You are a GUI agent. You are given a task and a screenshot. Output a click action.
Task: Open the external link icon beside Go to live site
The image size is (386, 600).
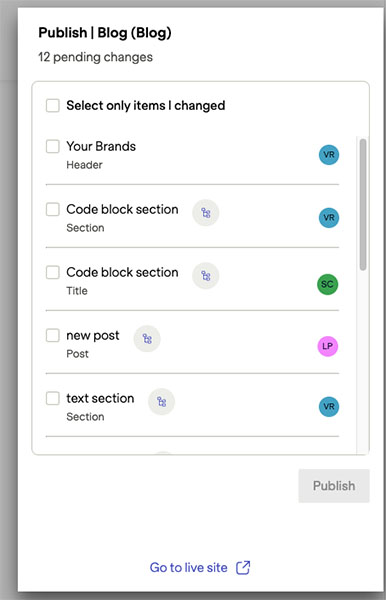[243, 567]
